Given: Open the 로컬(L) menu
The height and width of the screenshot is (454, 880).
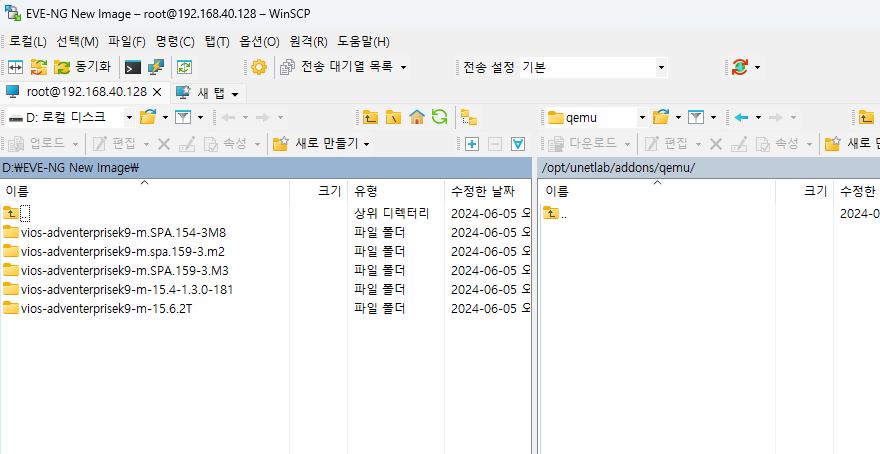Looking at the screenshot, I should [x=28, y=42].
